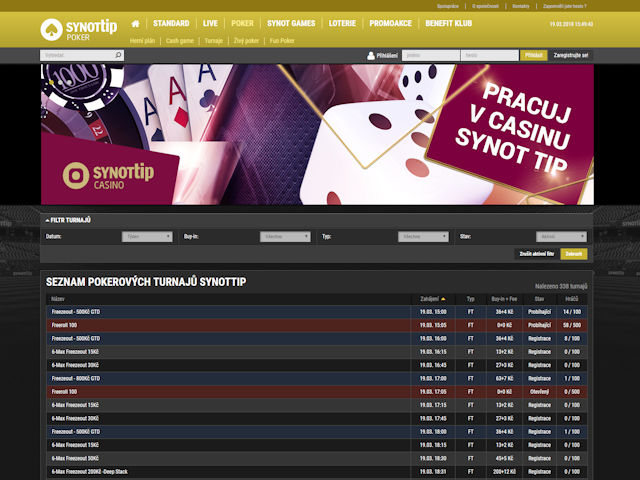Open Freezeout 500Kč GTD at 18:00
Viewport: 640px width, 480px height.
pyautogui.click(x=316, y=432)
